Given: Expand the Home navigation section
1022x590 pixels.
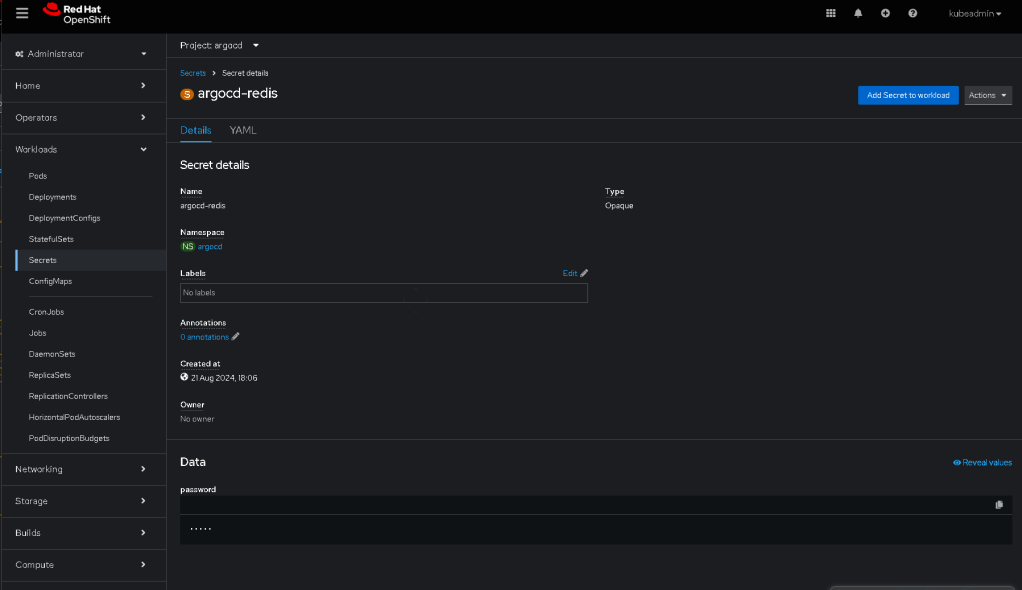Looking at the screenshot, I should click(x=81, y=85).
